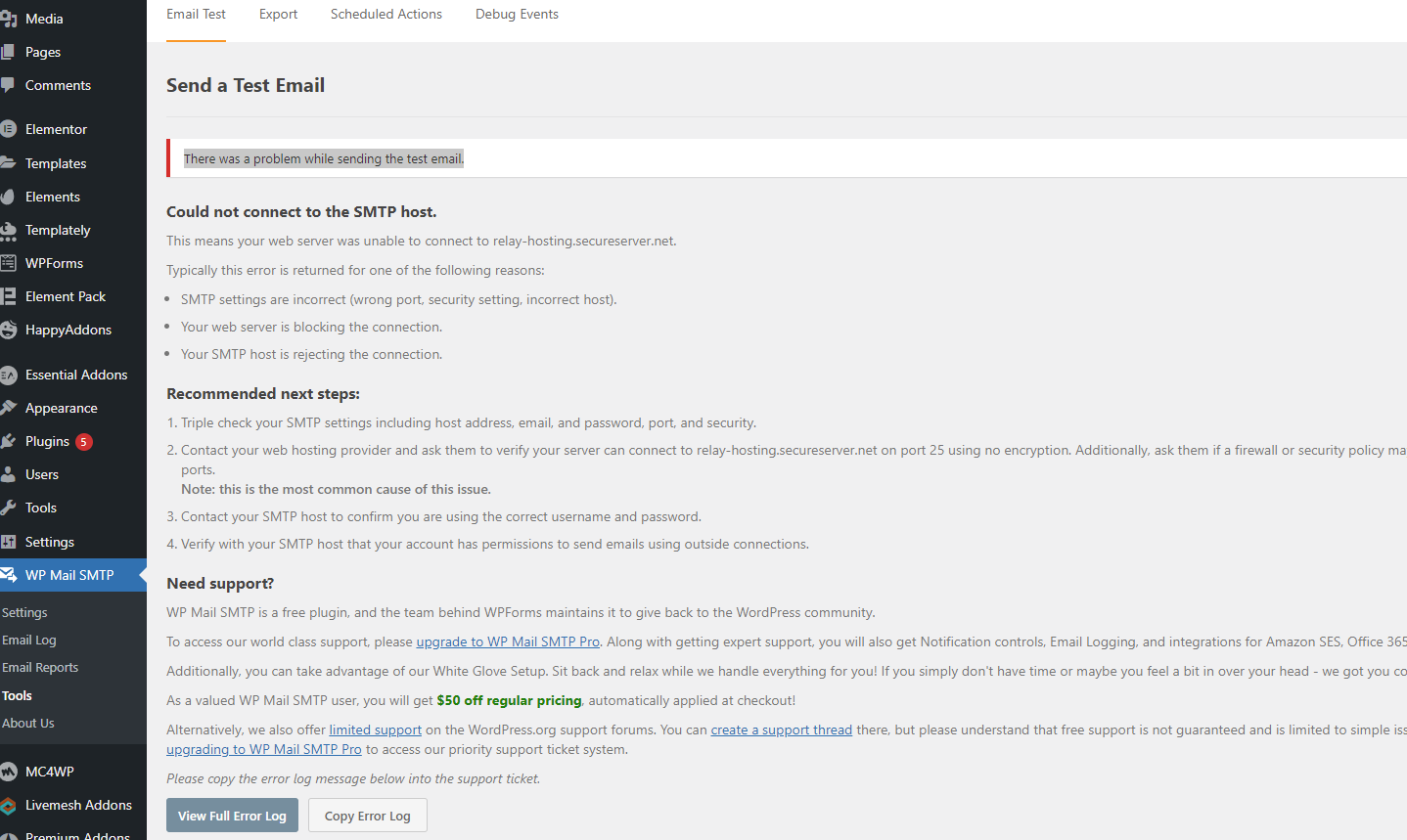Open Templately menu item
The width and height of the screenshot is (1407, 840).
58,230
